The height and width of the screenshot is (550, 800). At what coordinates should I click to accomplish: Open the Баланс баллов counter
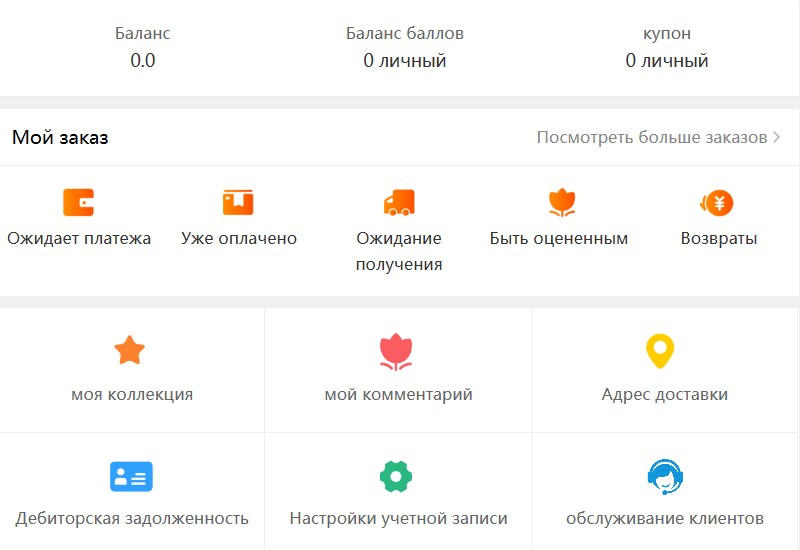(x=405, y=47)
